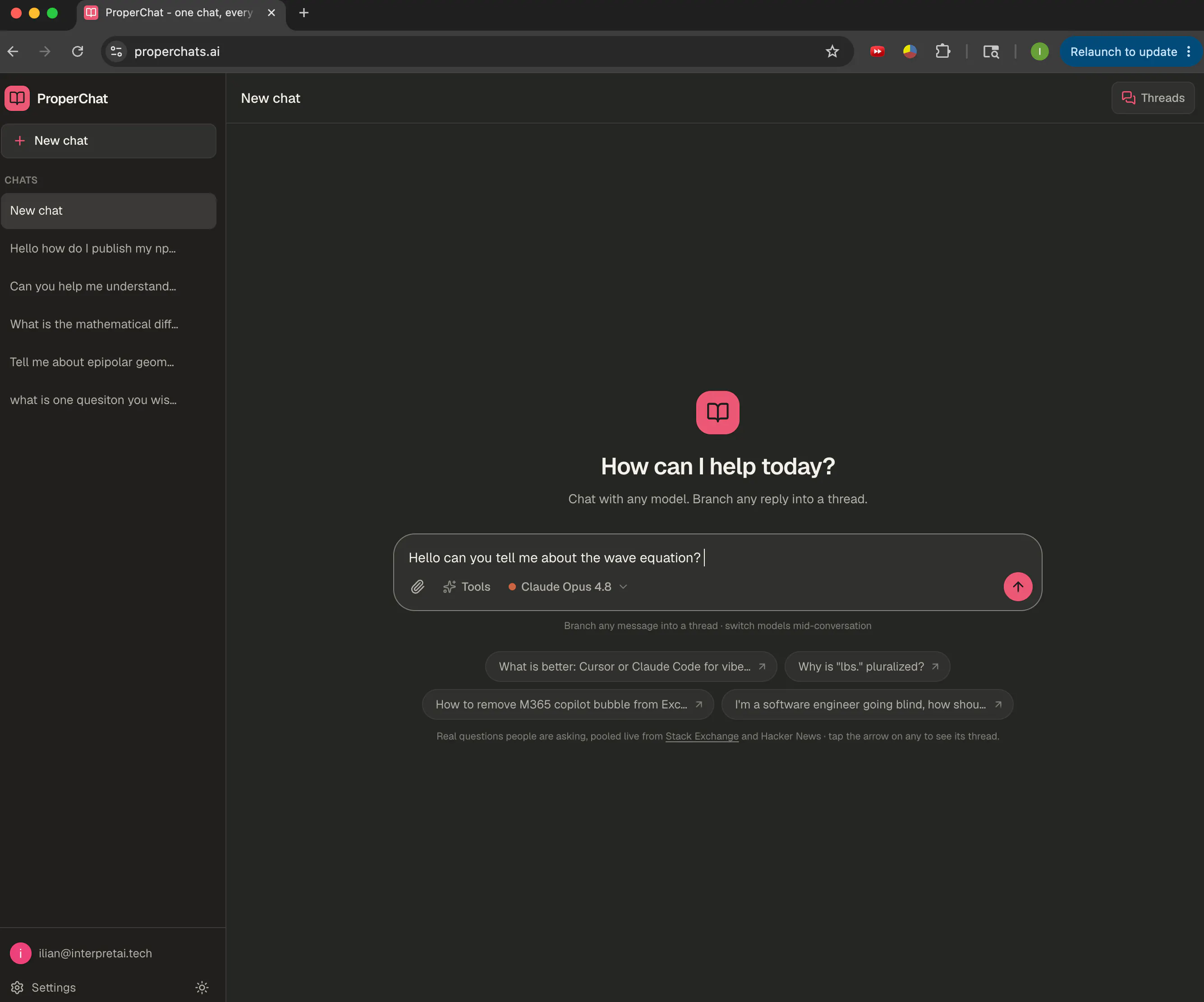Choose suggestion 'How to remove M365 copilot bubble'
This screenshot has height=1002, width=1204.
point(561,704)
